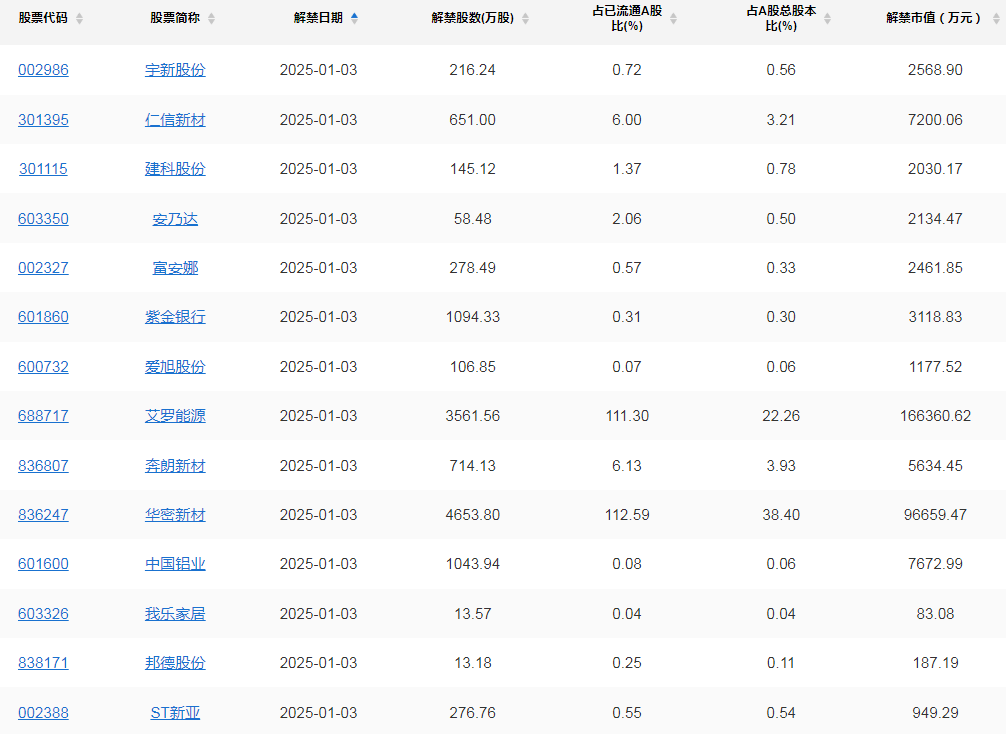Screen dimensions: 1006x734
Task: Open 建科股份 stock name link
Action: pyautogui.click(x=175, y=169)
